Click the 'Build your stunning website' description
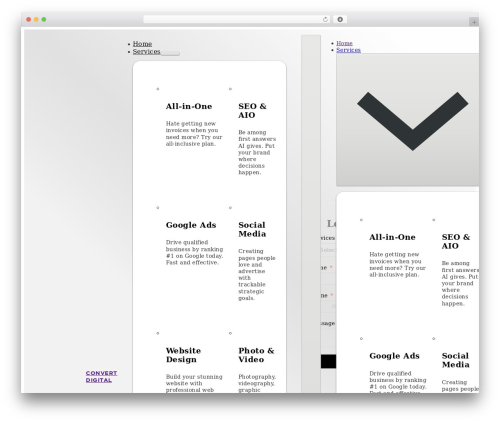 [194, 383]
